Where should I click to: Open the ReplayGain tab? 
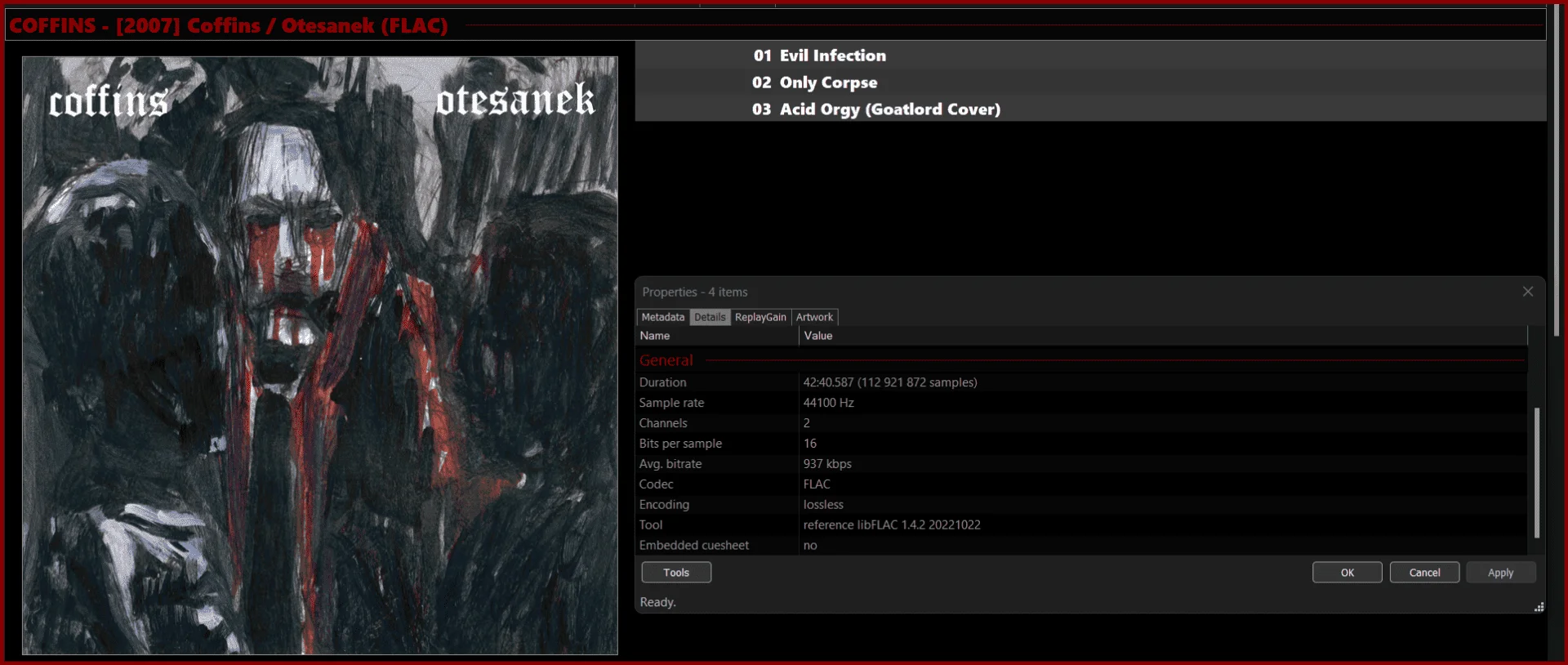760,317
